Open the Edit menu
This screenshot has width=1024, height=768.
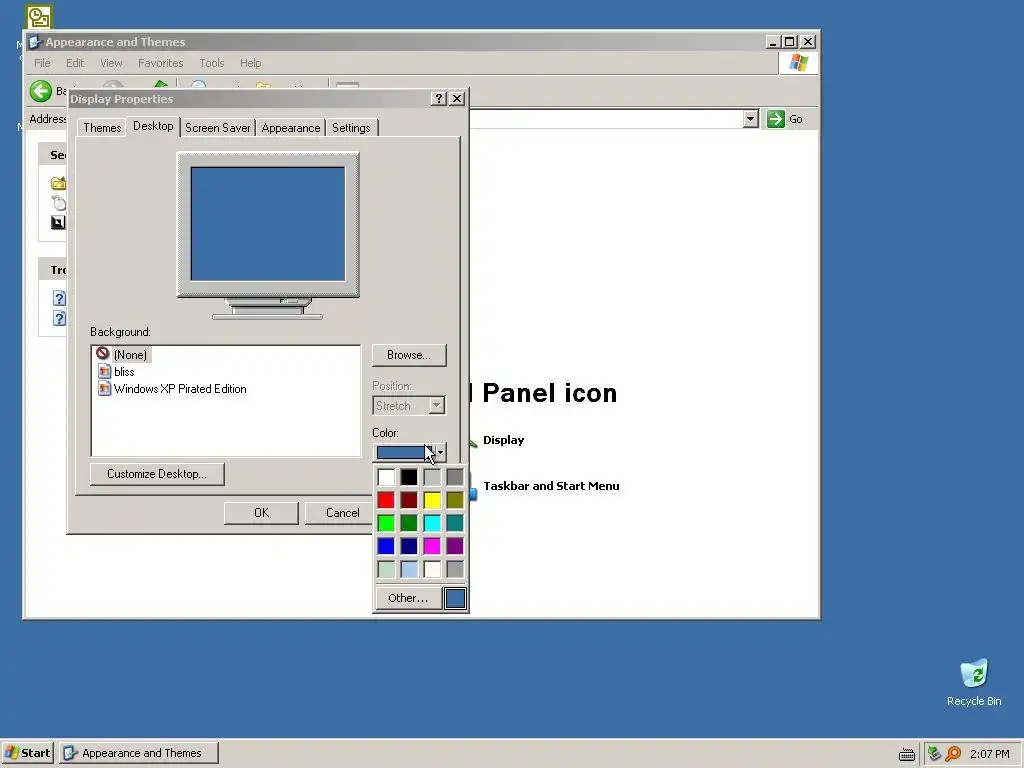(74, 63)
